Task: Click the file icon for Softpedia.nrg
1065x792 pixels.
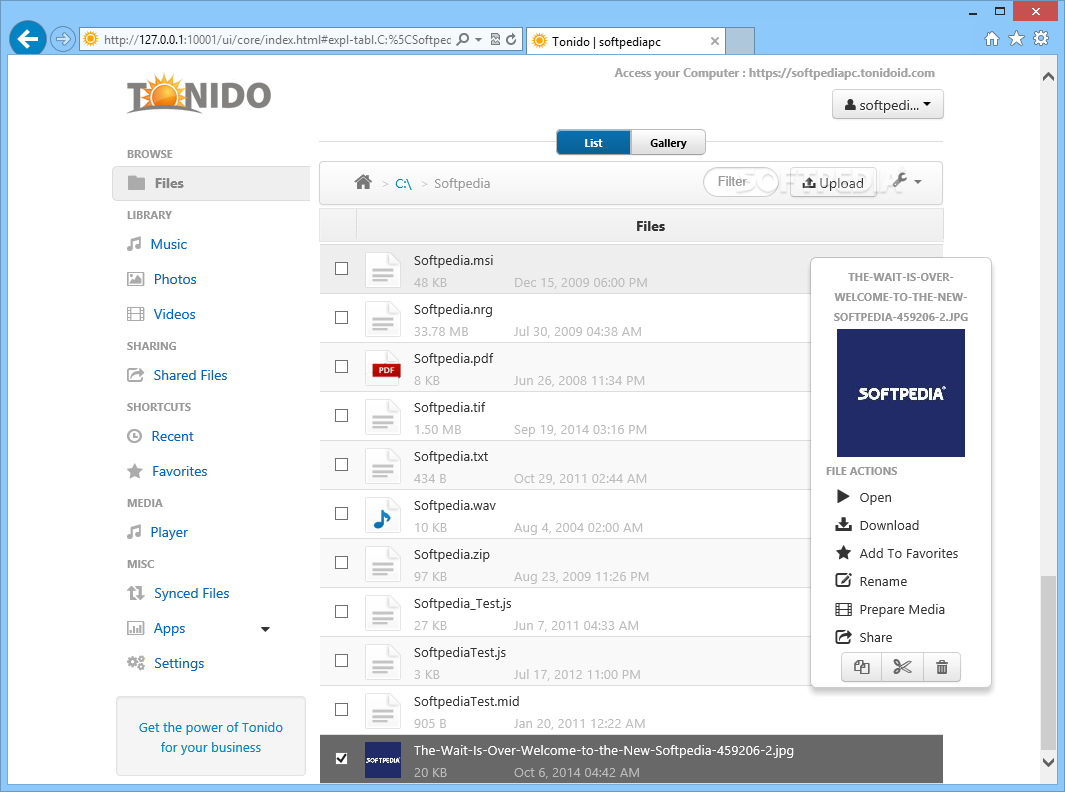Action: pos(383,319)
